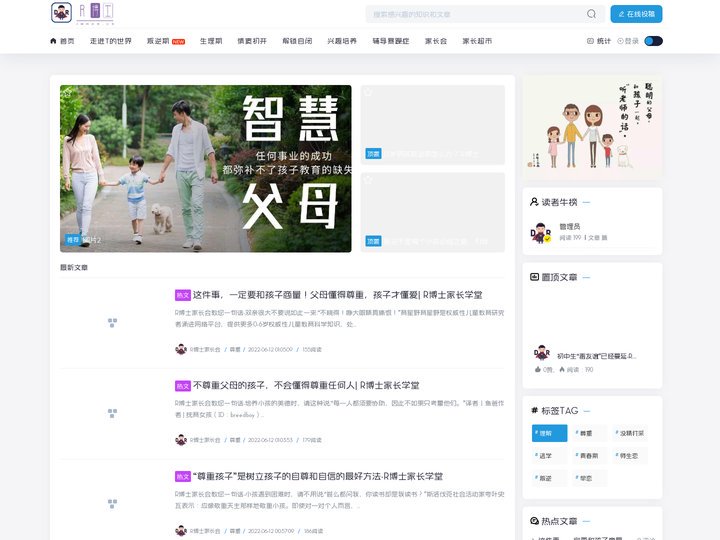Open the 家长超市 nav item
The height and width of the screenshot is (540, 720).
pos(477,41)
